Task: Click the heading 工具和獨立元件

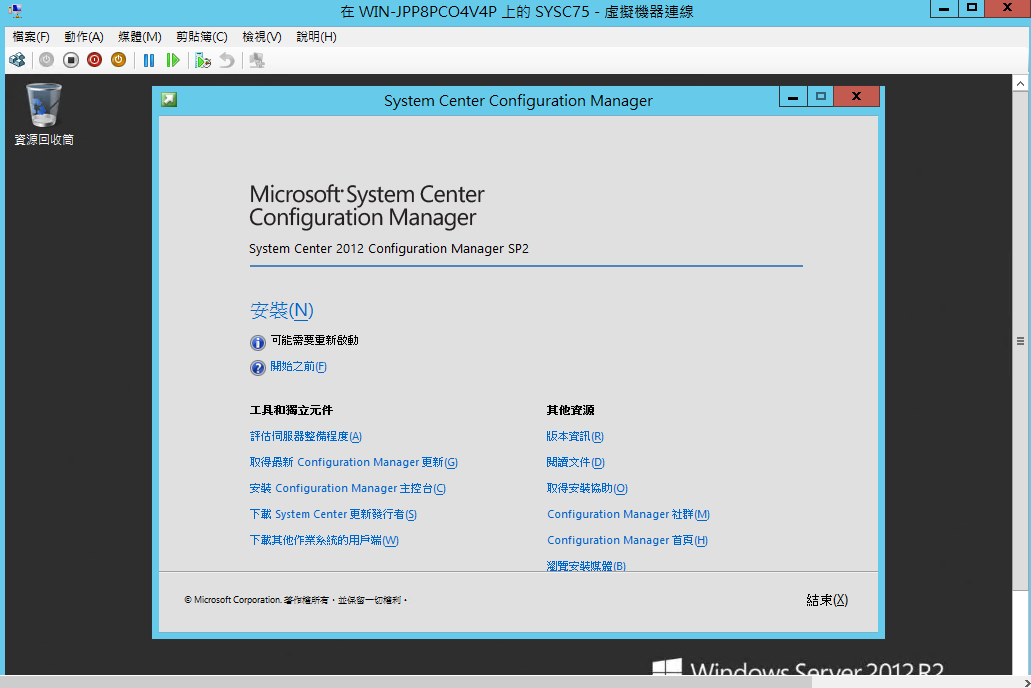Action: 291,410
